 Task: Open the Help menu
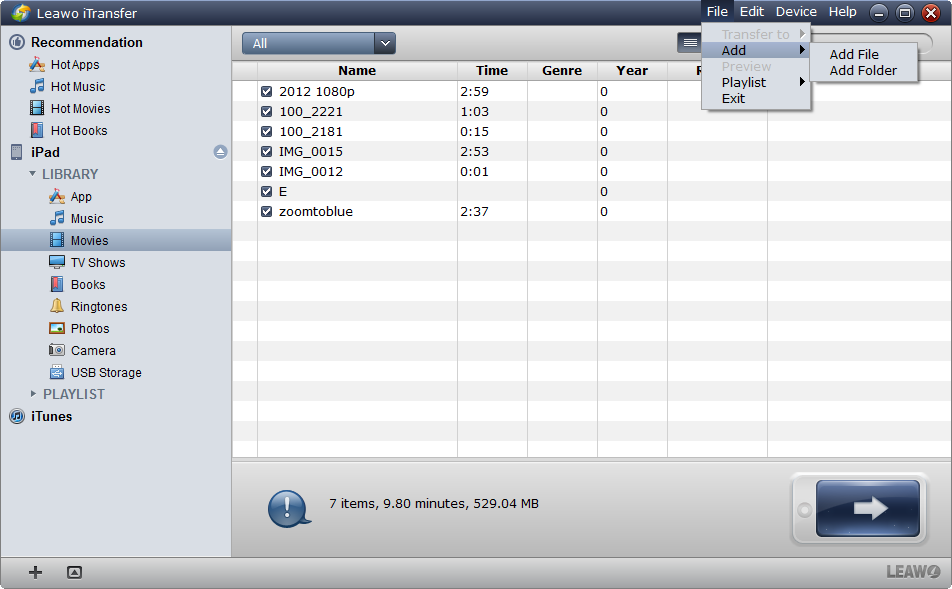[843, 12]
